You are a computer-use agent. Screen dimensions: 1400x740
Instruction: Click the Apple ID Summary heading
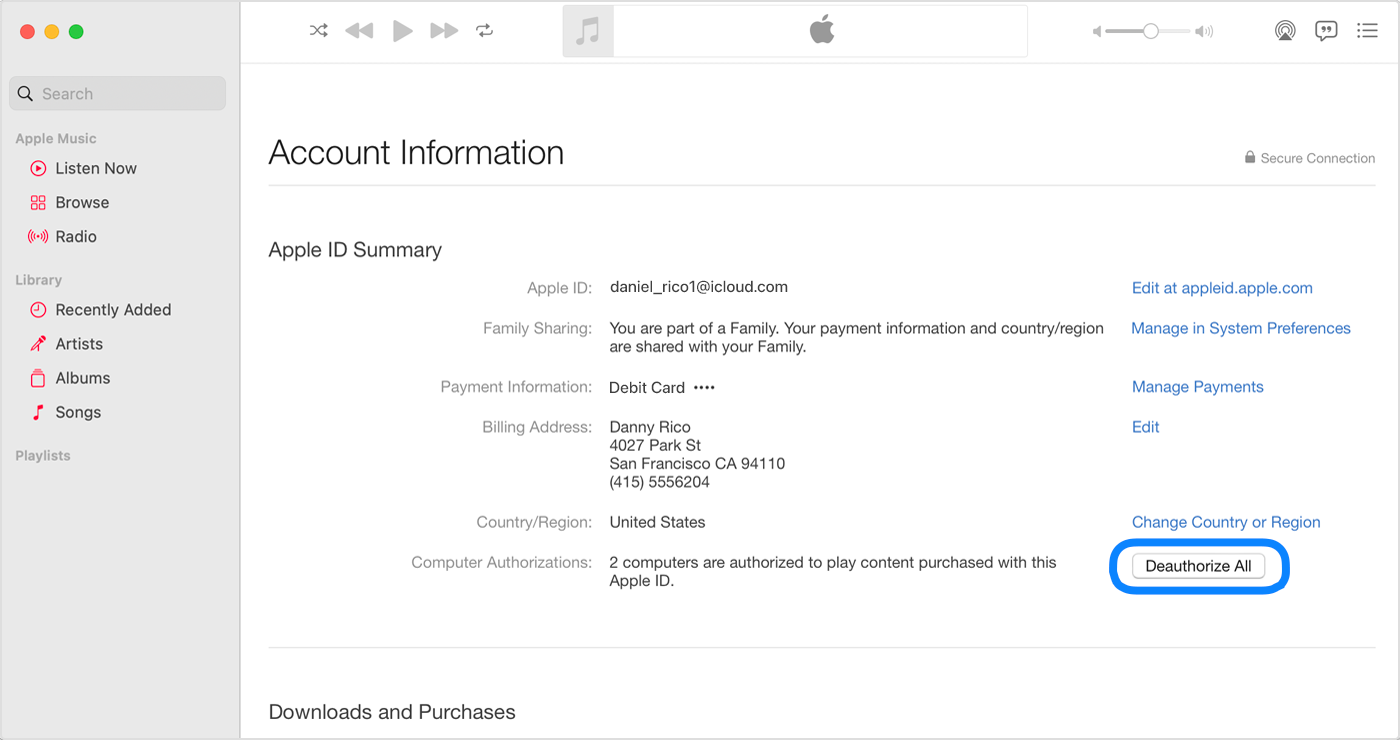(x=355, y=250)
